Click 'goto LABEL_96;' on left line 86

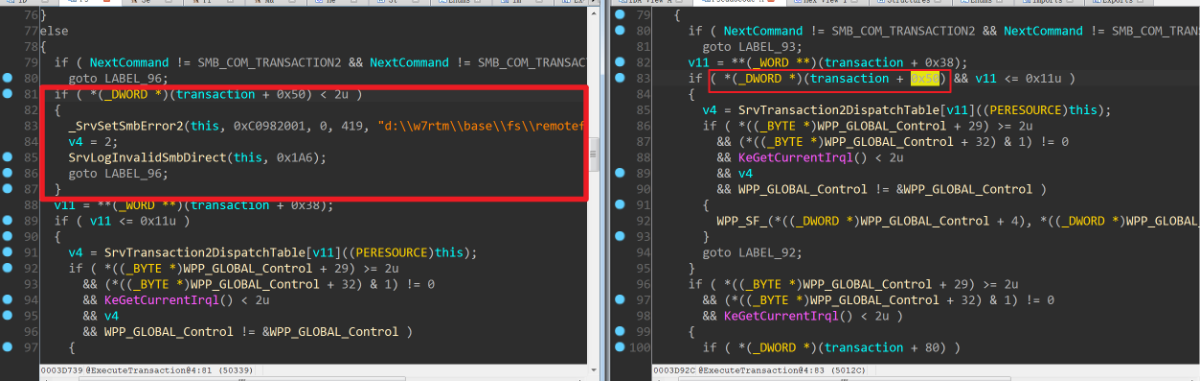(118, 174)
